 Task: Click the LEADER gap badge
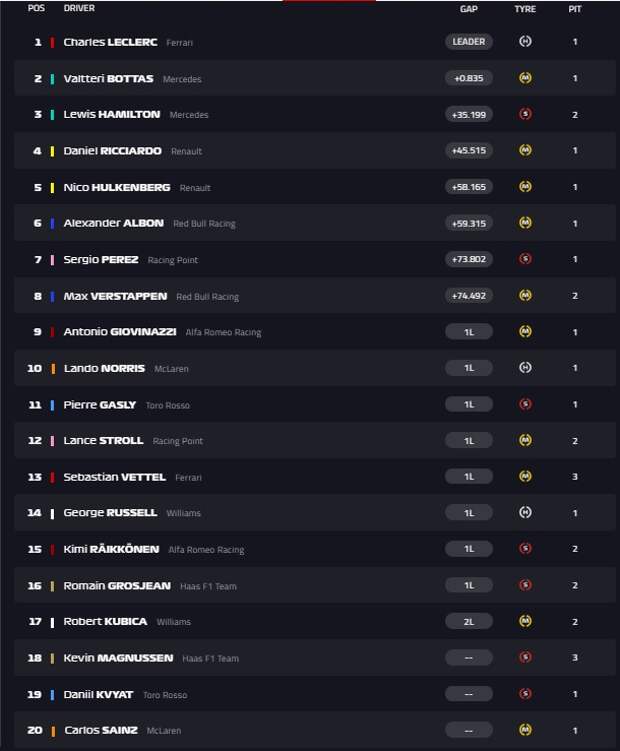click(469, 42)
